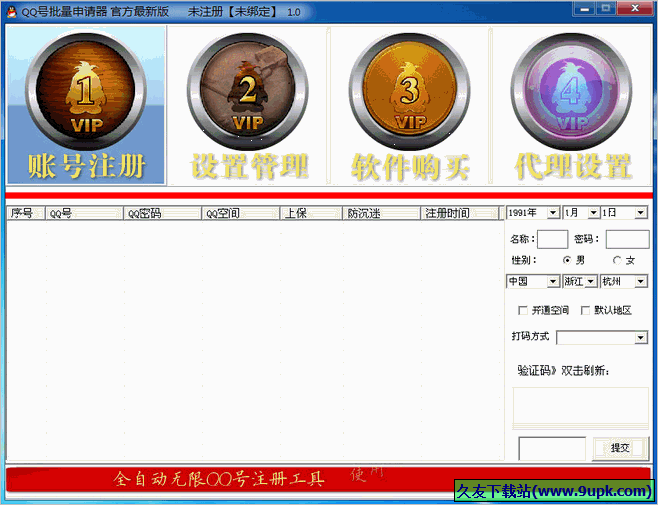Click the 验证码 captcha image area

[x=580, y=408]
